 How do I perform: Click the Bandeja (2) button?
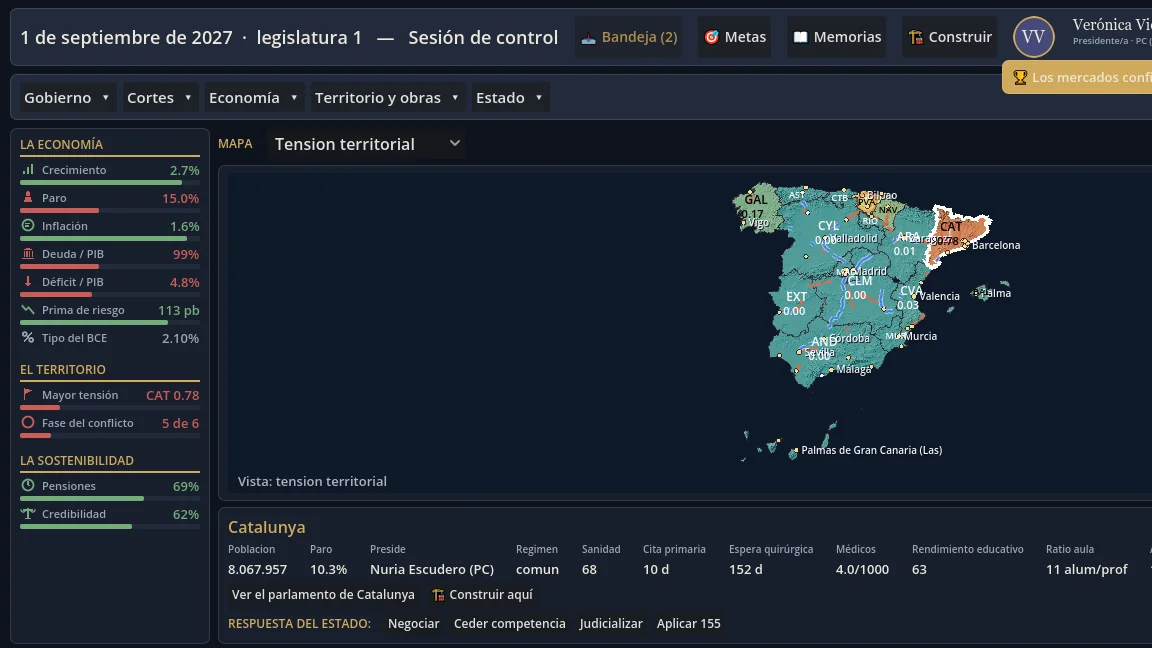[x=629, y=37]
